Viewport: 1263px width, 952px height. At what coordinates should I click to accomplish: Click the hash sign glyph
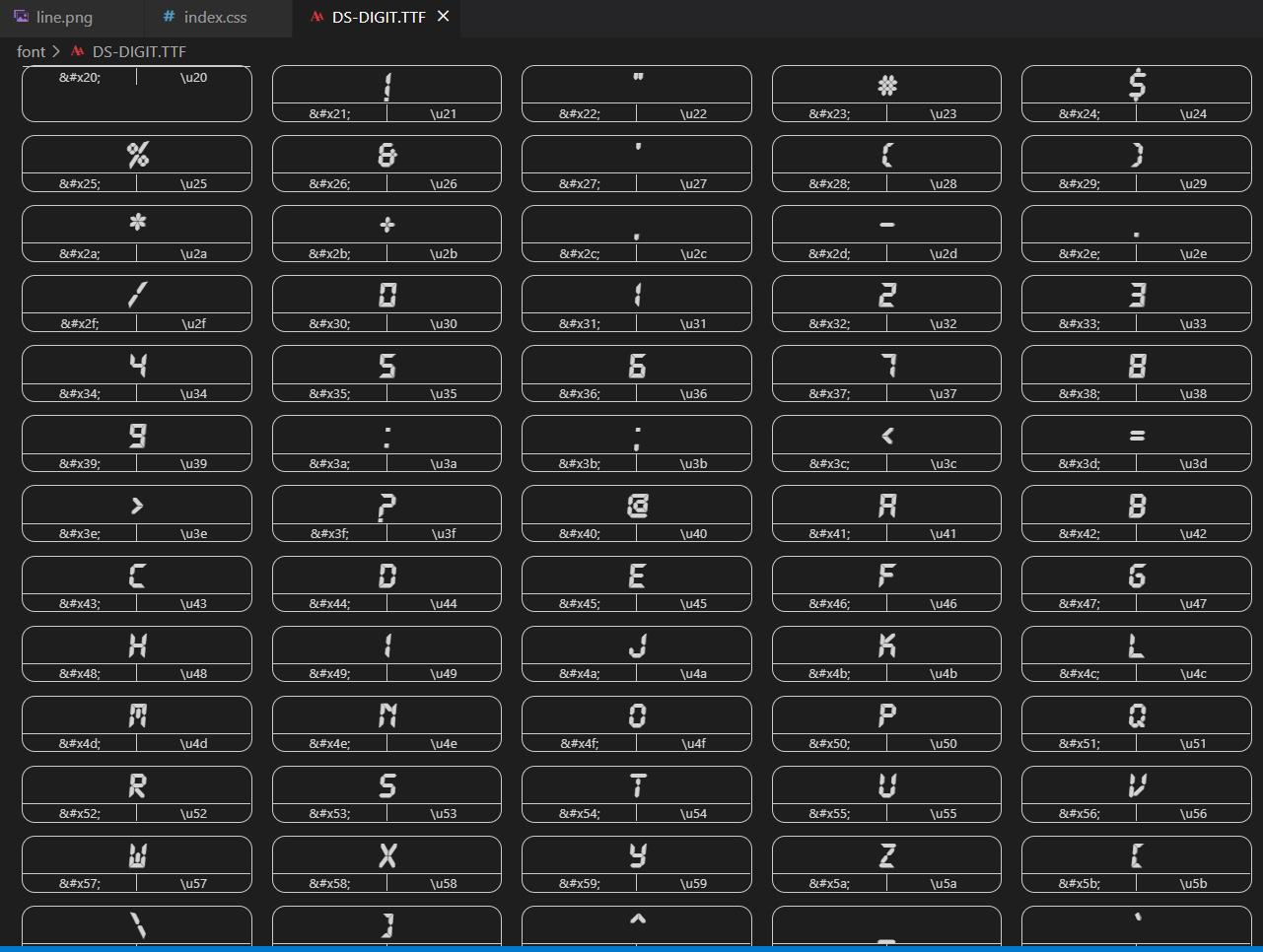coord(886,85)
